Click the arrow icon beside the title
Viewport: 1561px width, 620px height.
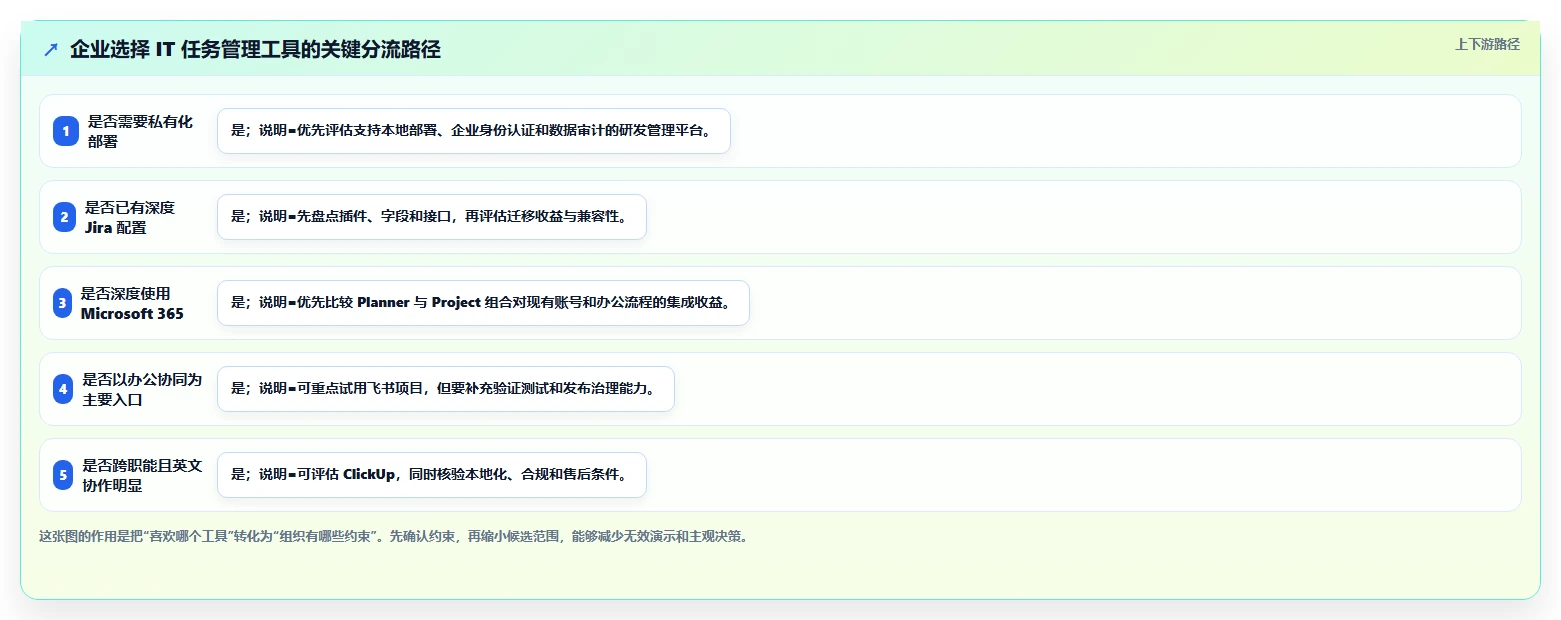point(51,50)
